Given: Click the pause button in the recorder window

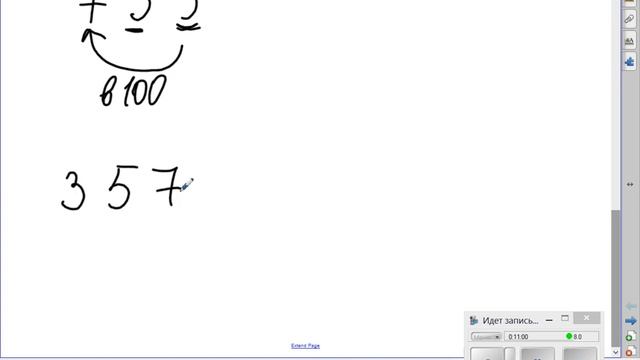Looking at the screenshot, I should pos(538,354).
